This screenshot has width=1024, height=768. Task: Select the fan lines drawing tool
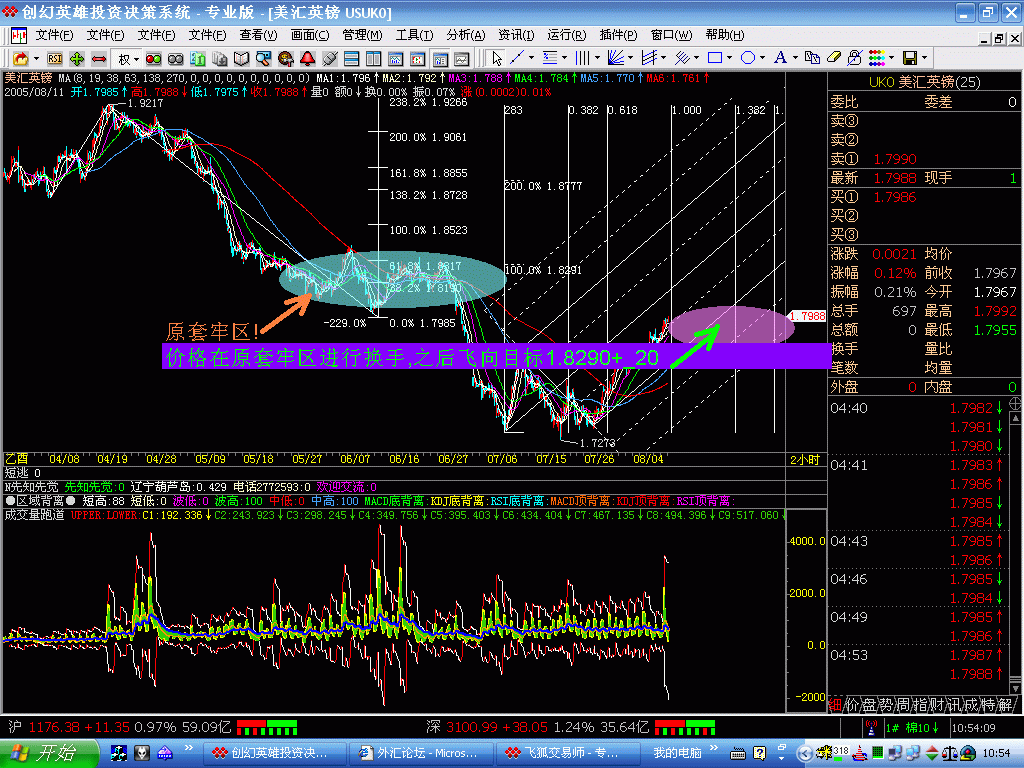(615, 58)
